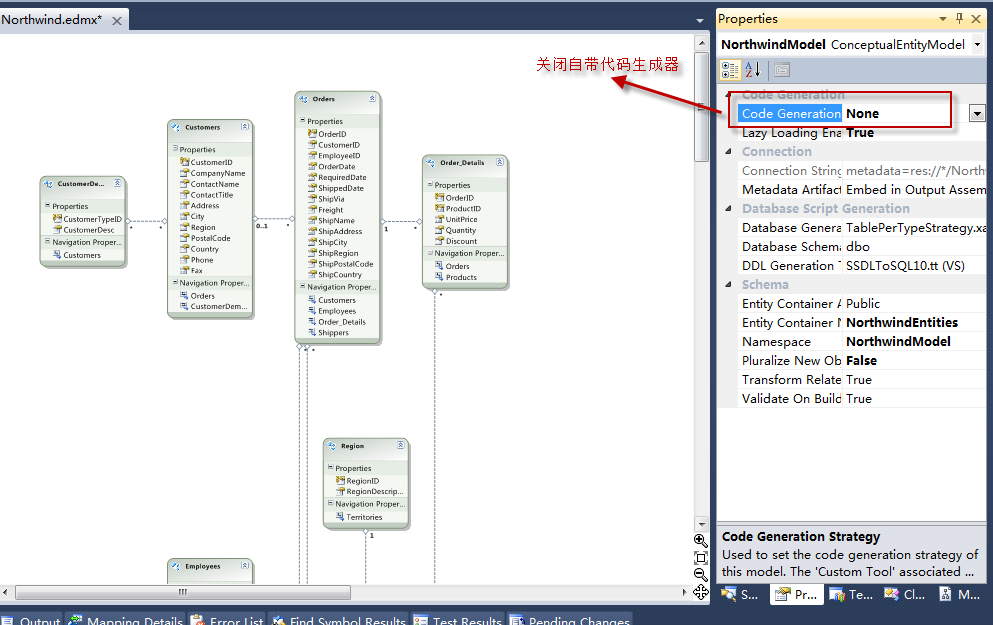Open the NorthwindModel object selector dropdown

(x=977, y=44)
